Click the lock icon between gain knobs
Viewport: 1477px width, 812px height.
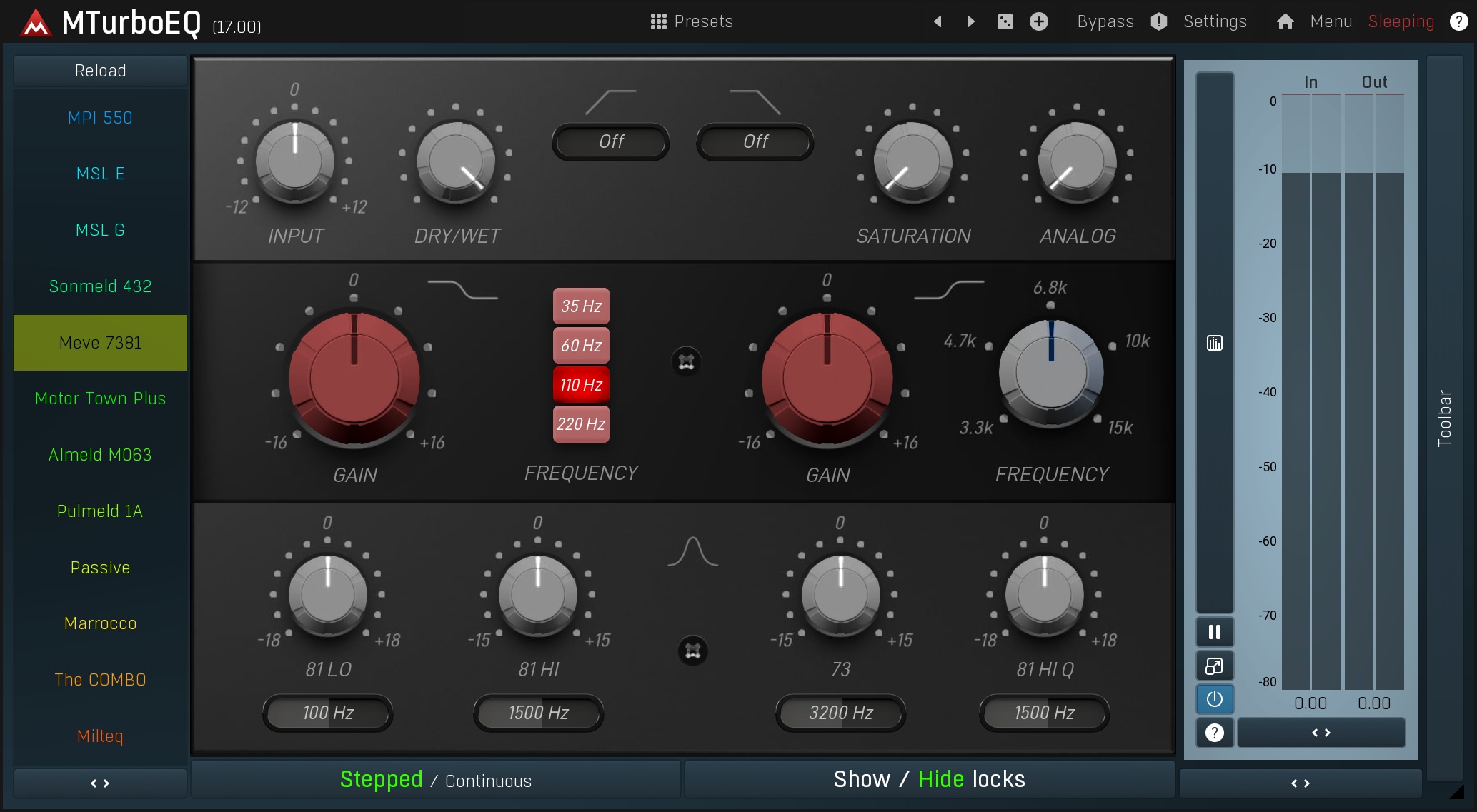[686, 362]
